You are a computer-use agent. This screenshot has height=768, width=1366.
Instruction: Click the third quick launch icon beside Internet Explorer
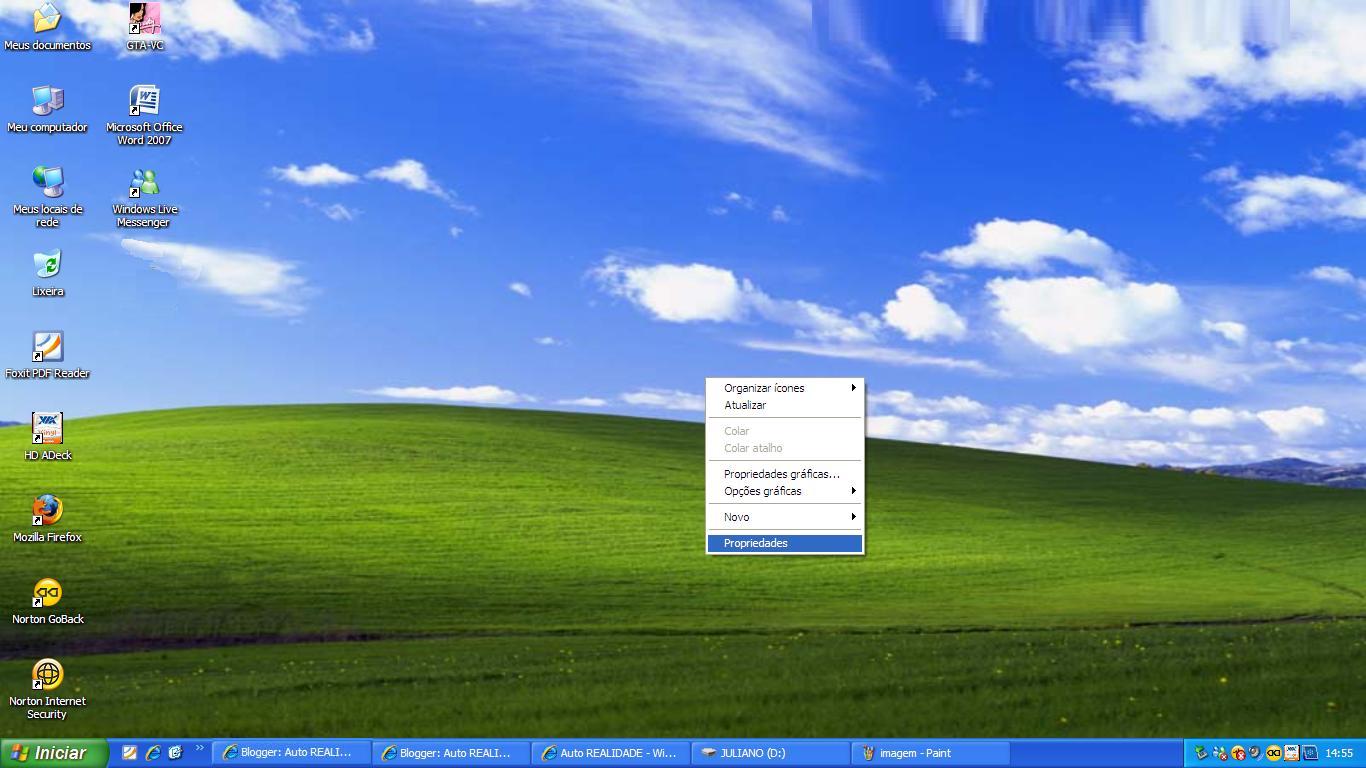[x=175, y=753]
